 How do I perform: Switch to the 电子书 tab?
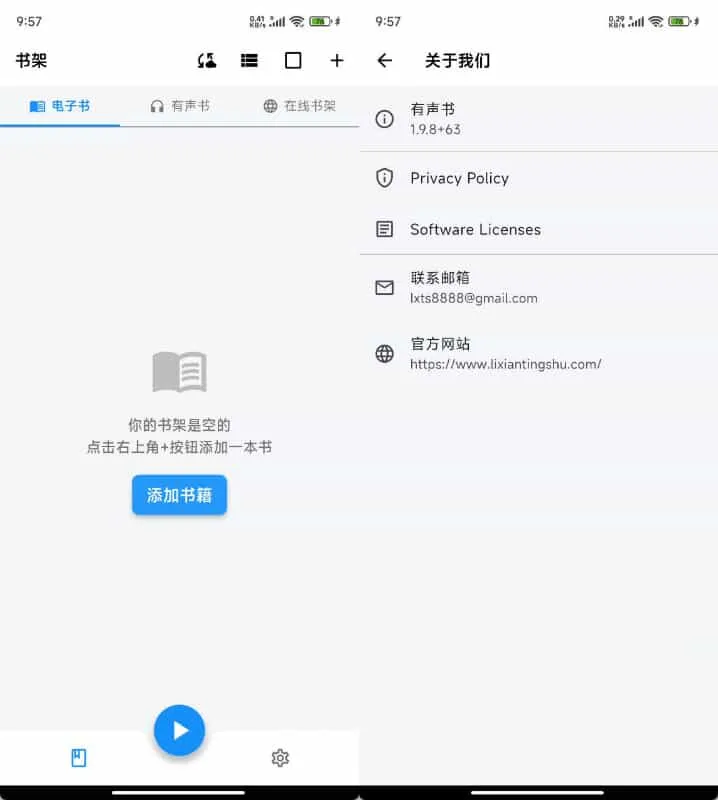coord(60,106)
